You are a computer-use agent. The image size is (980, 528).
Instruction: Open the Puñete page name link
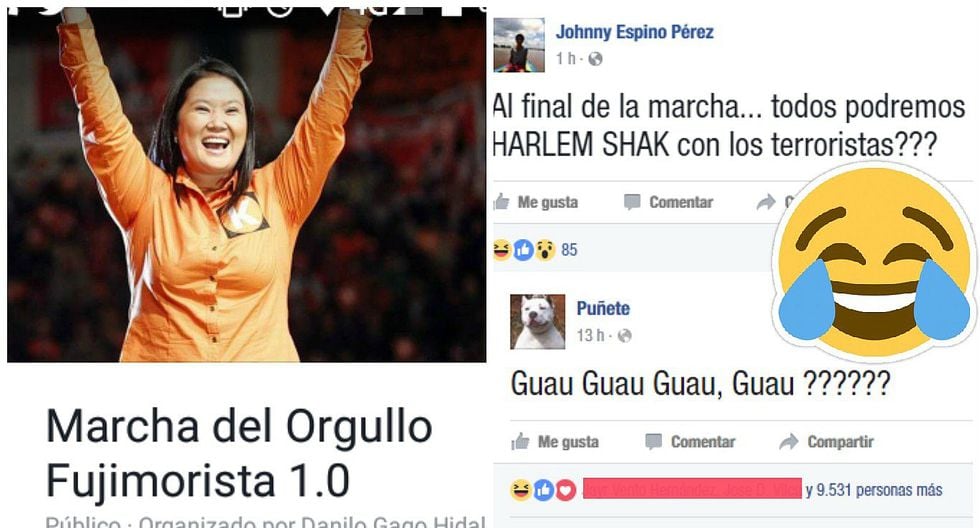tap(602, 308)
